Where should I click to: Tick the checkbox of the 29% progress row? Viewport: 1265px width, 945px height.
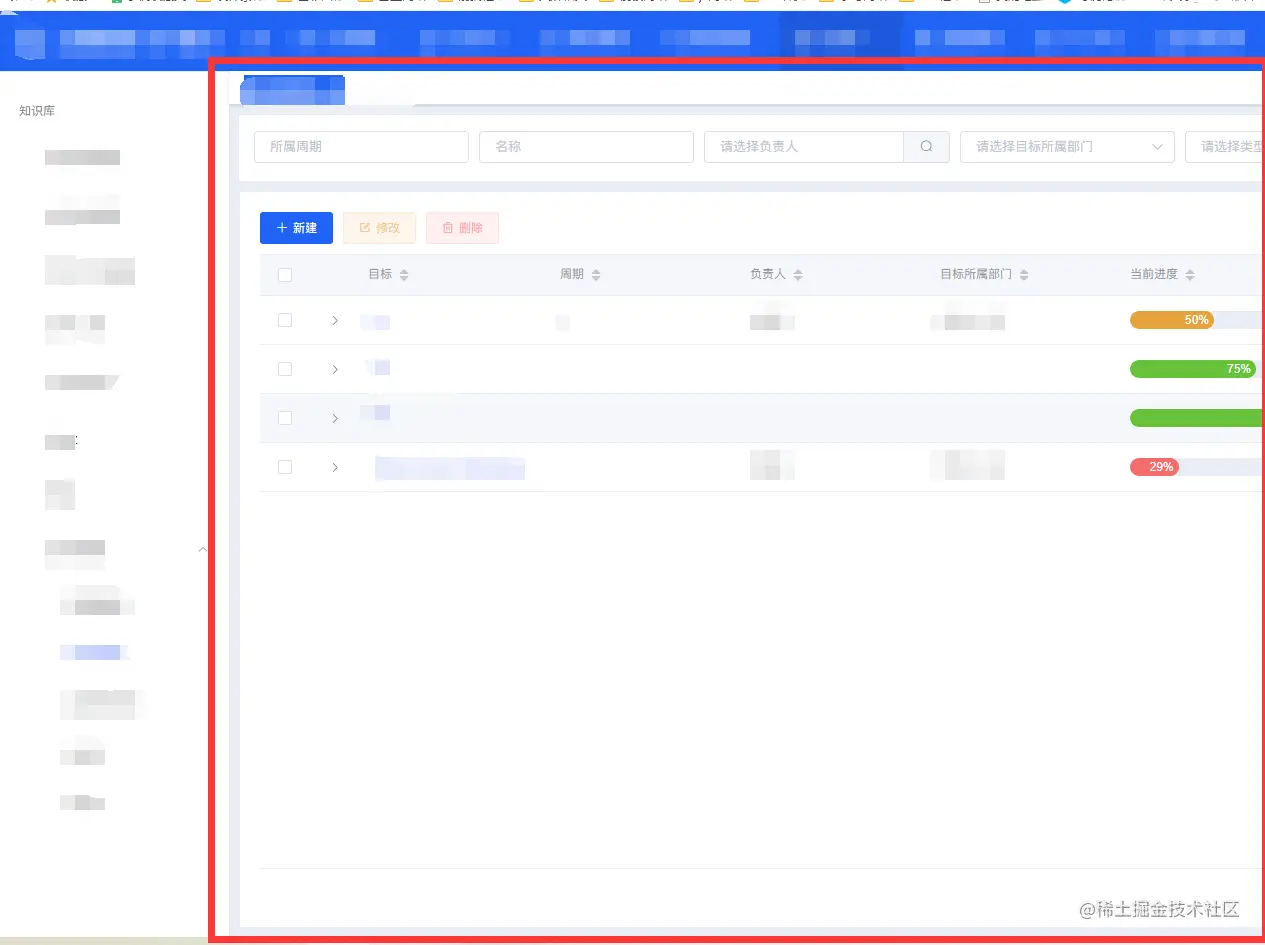285,467
